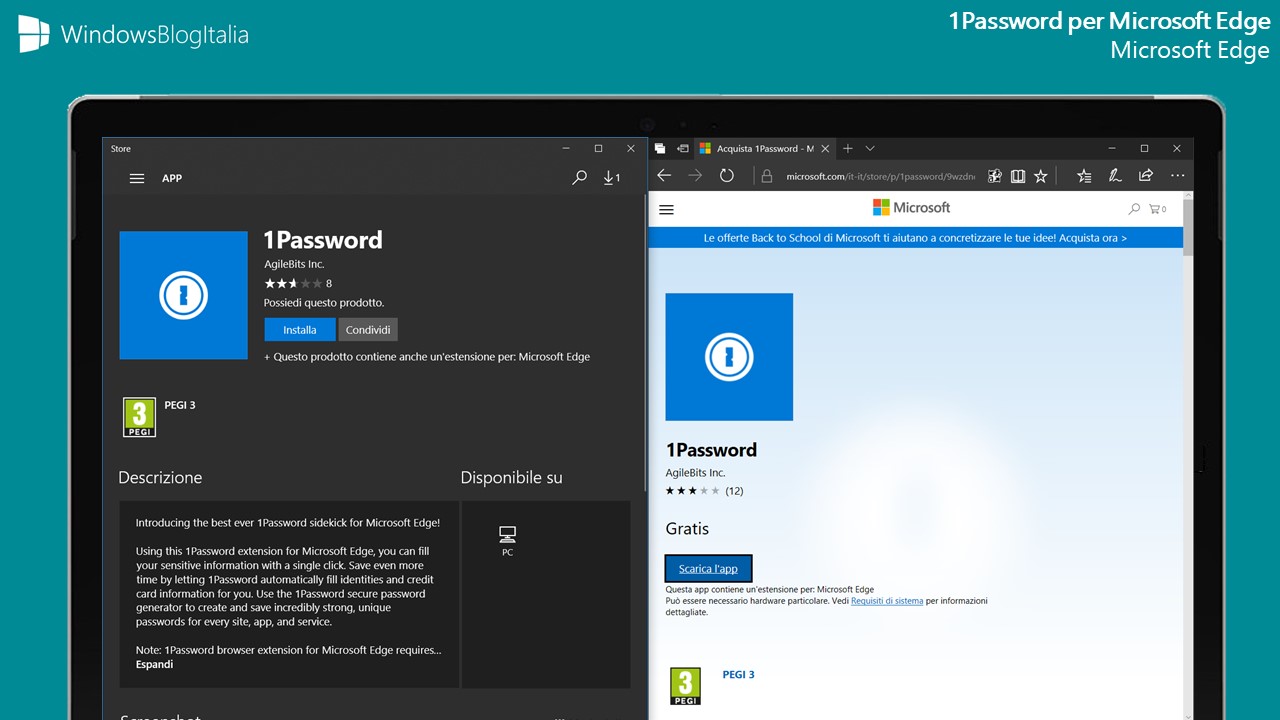Click the star rating in the Store window

293,284
